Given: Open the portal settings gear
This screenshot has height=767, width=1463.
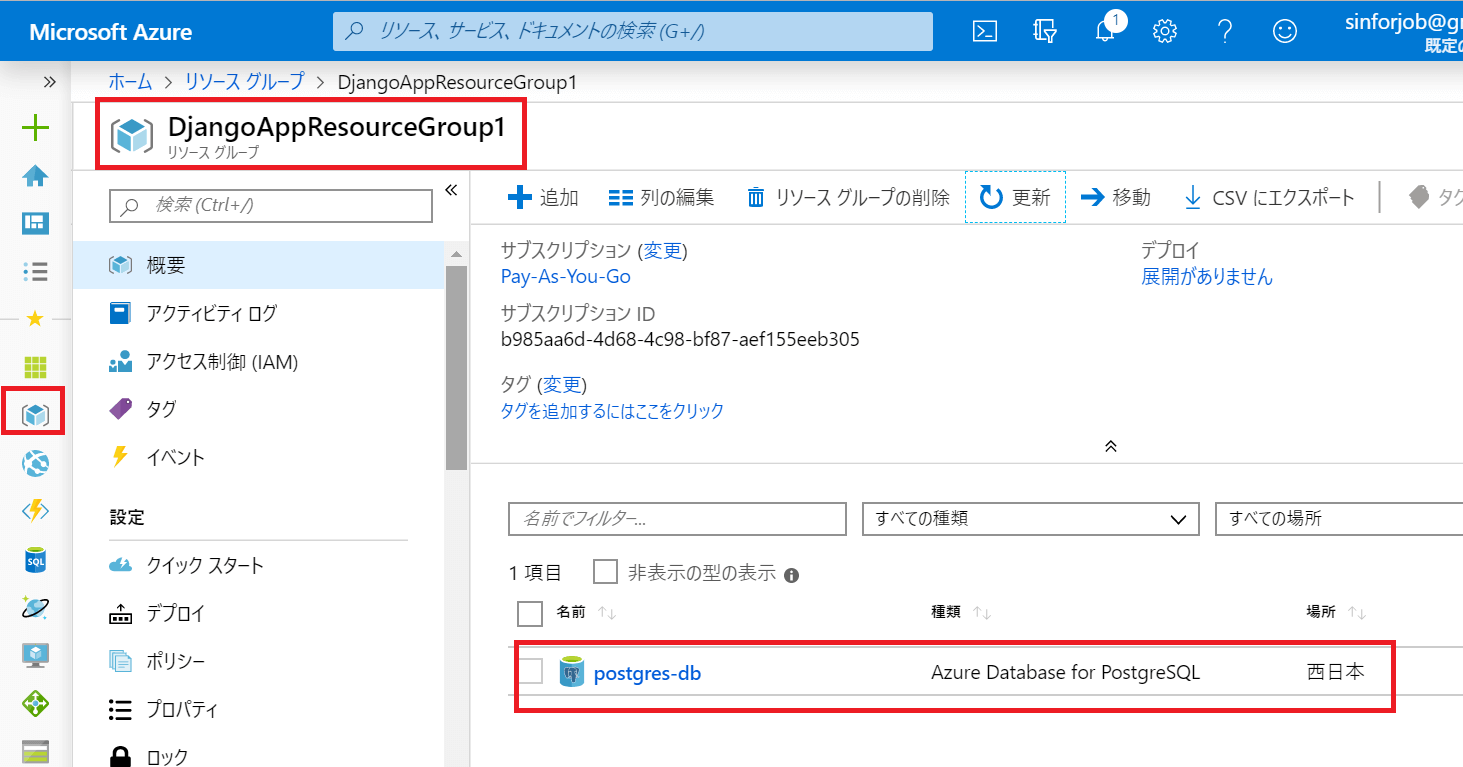Looking at the screenshot, I should point(1164,31).
